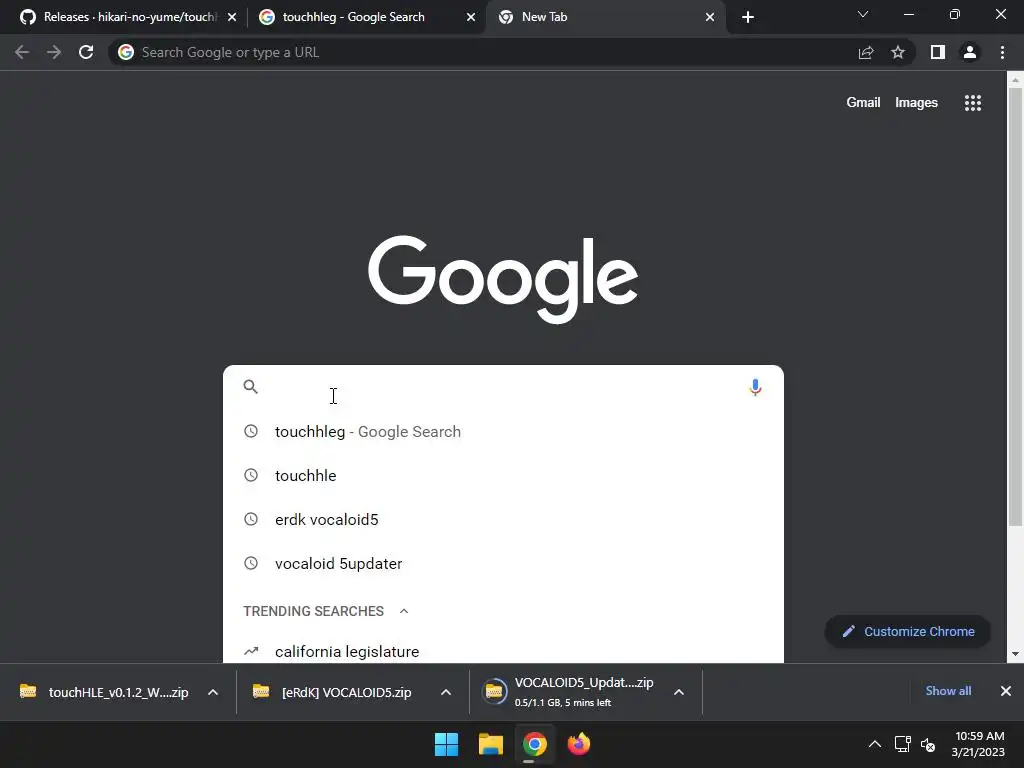Screen dimensions: 1024x768
Task: Click the magnifier icon in search box
Action: 251,387
